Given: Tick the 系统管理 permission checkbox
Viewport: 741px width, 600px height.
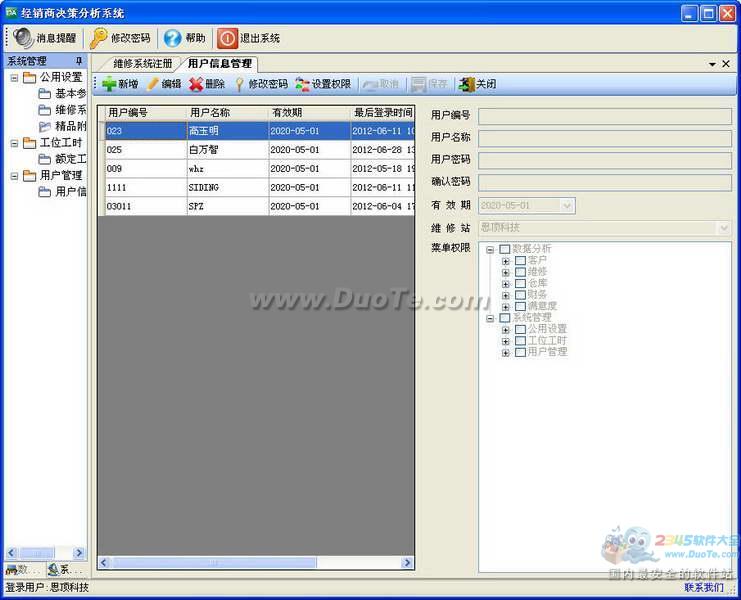Looking at the screenshot, I should [505, 318].
